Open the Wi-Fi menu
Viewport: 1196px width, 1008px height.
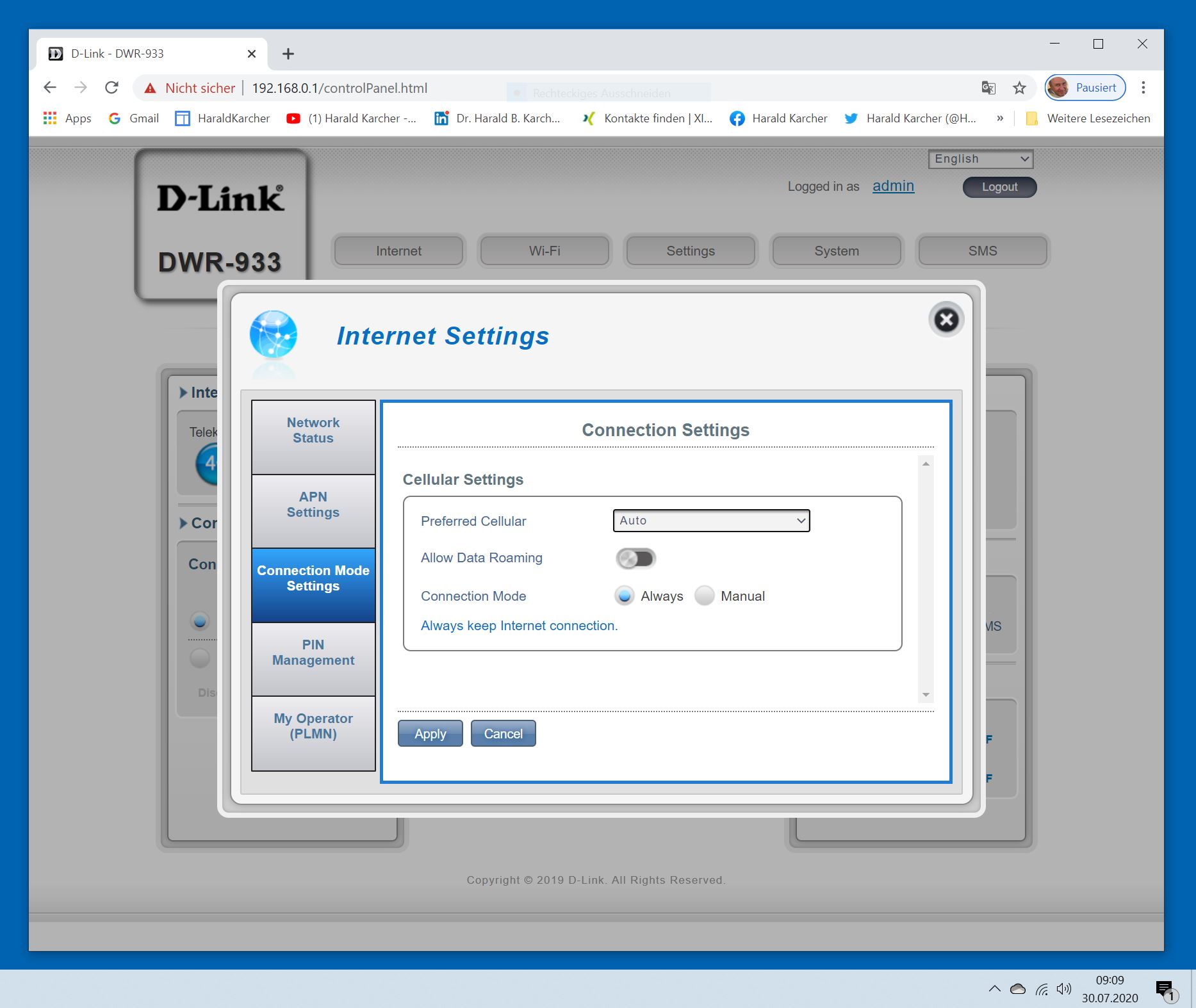(x=545, y=251)
